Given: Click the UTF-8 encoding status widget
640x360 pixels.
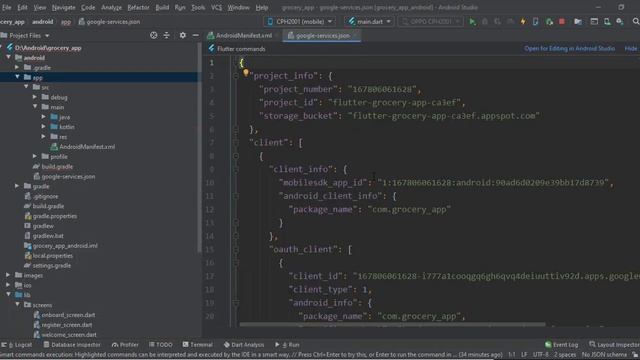Looking at the screenshot, I should coord(541,355).
